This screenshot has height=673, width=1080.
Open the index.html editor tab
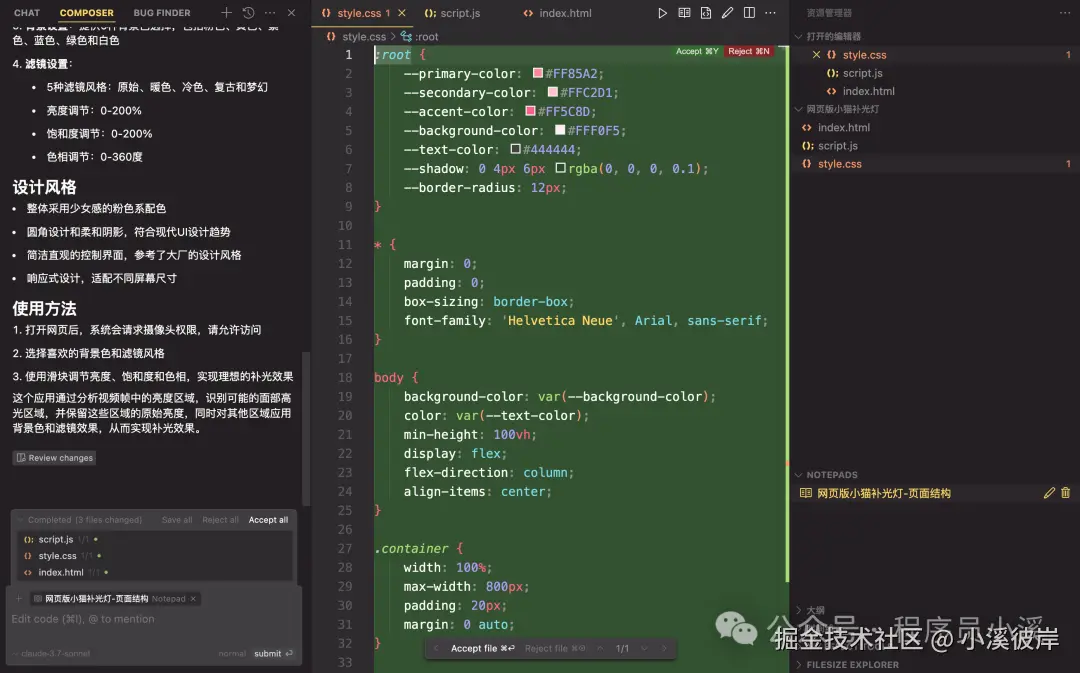coord(557,13)
